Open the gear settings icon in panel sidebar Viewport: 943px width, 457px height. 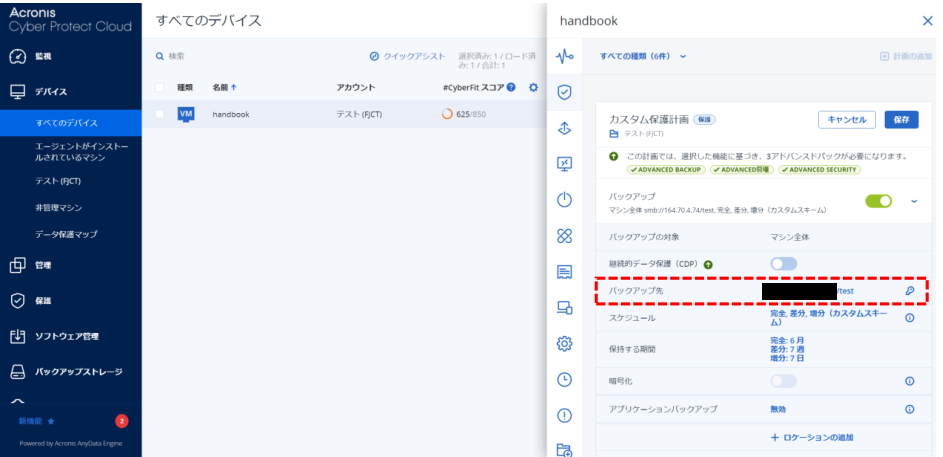[564, 343]
